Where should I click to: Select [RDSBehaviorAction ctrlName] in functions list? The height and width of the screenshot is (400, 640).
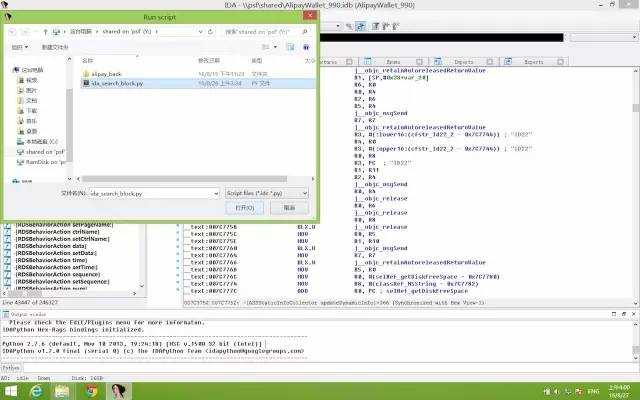pos(57,232)
